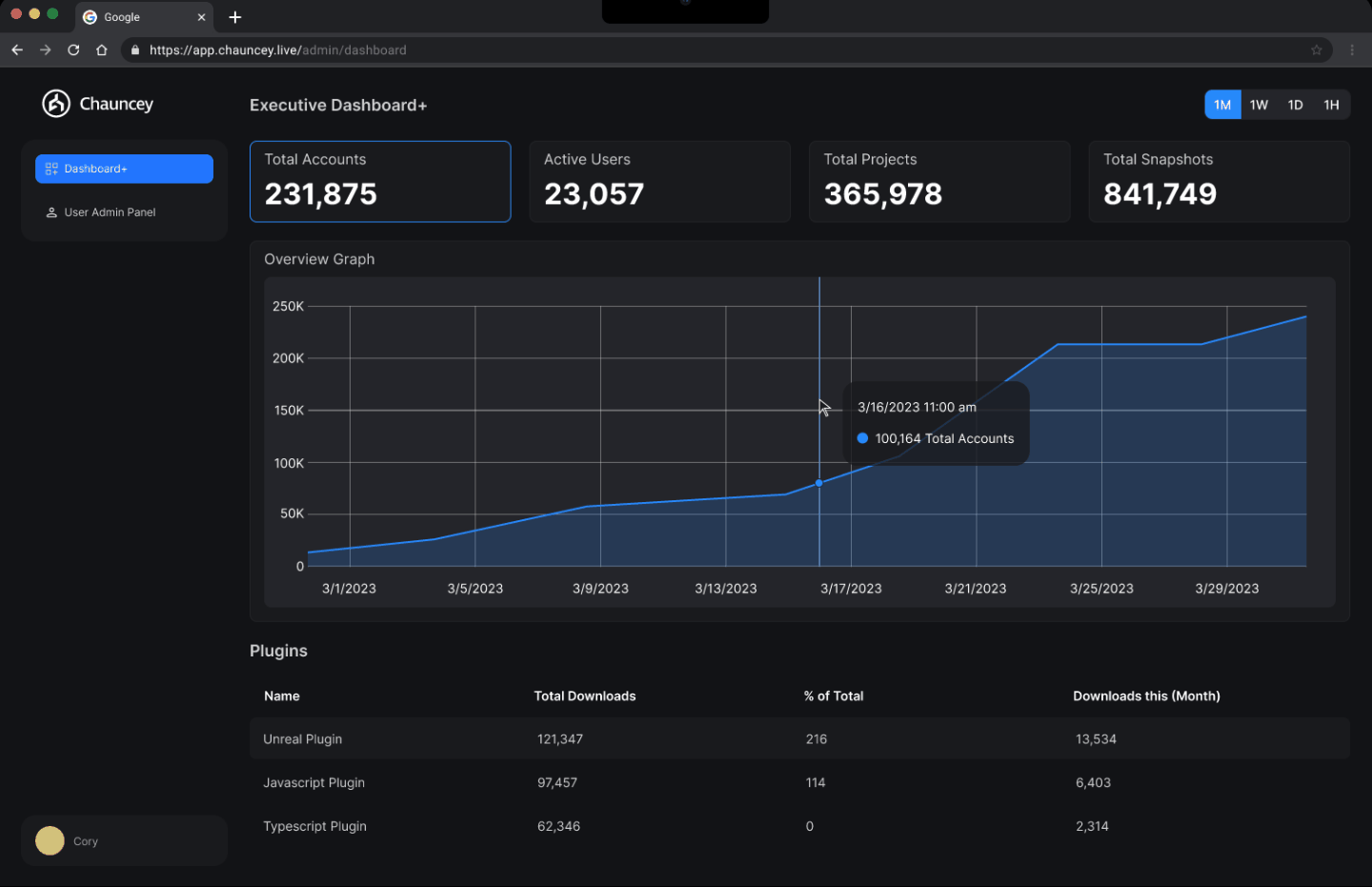Open a new tab with the plus icon
This screenshot has width=1372, height=887.
pos(235,17)
